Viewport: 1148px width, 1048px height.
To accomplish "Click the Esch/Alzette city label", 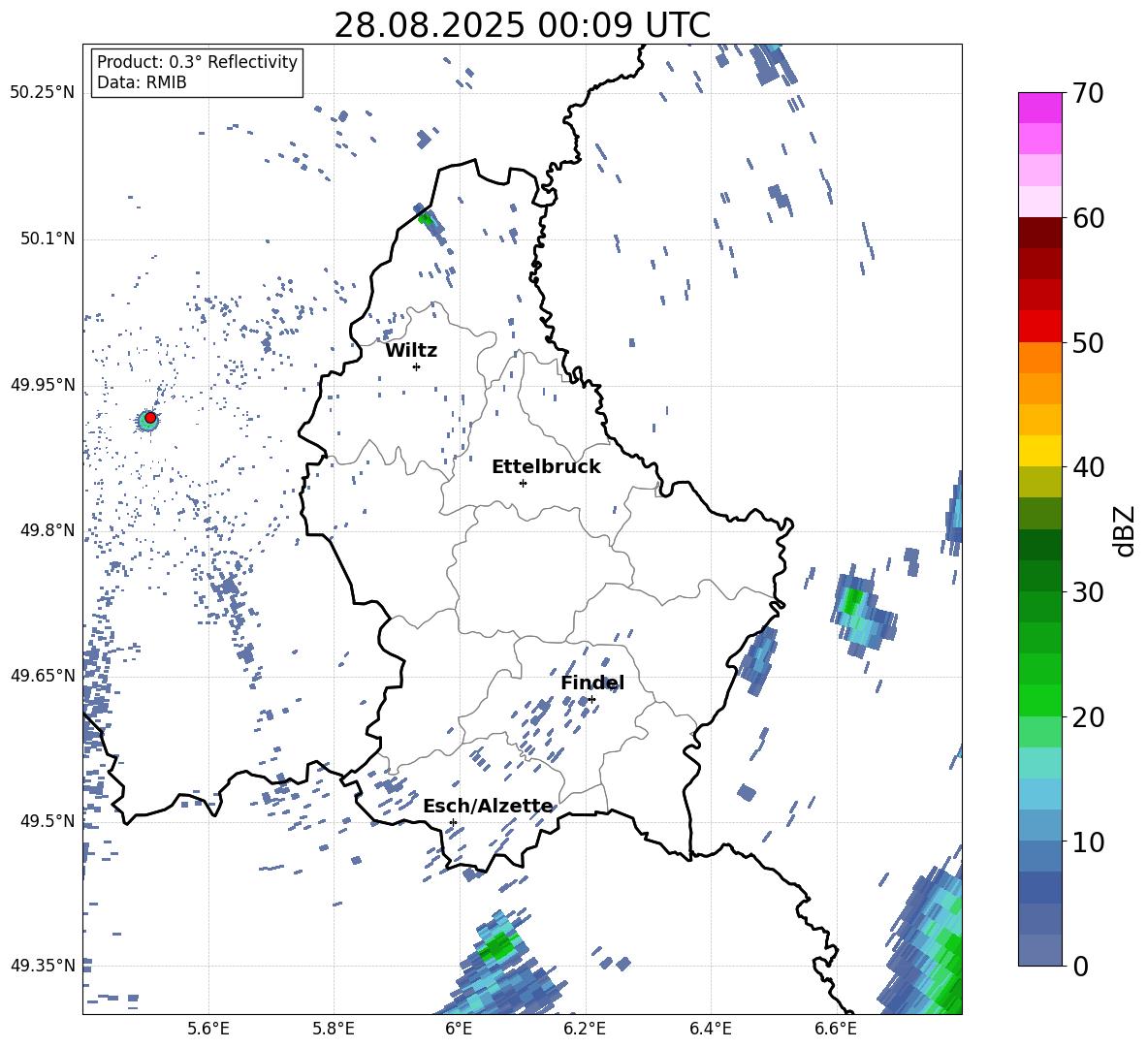I will click(x=488, y=807).
